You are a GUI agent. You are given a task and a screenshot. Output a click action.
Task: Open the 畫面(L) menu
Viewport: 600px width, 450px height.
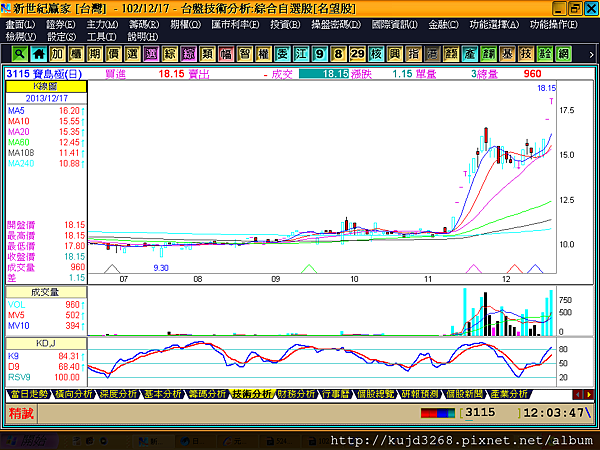pyautogui.click(x=21, y=24)
